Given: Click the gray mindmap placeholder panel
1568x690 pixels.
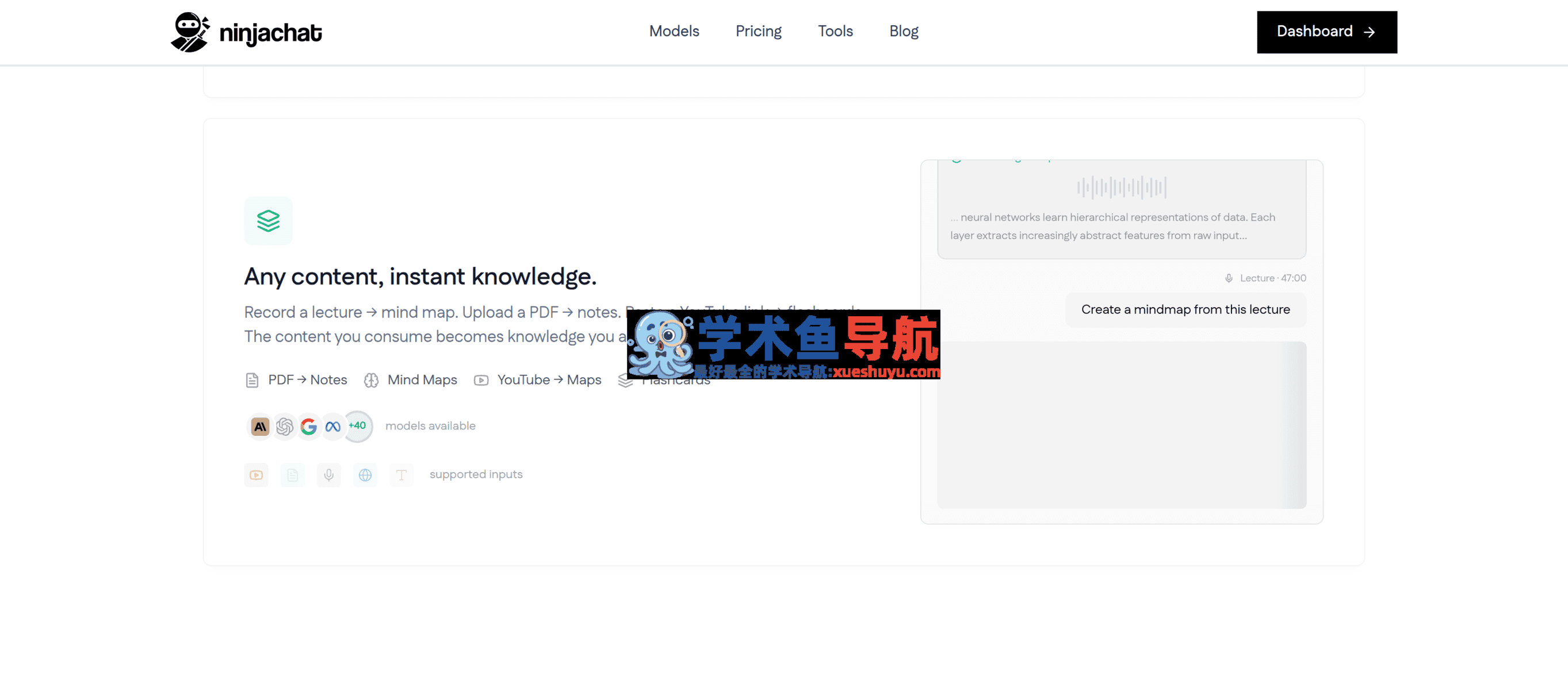Looking at the screenshot, I should 1121,425.
